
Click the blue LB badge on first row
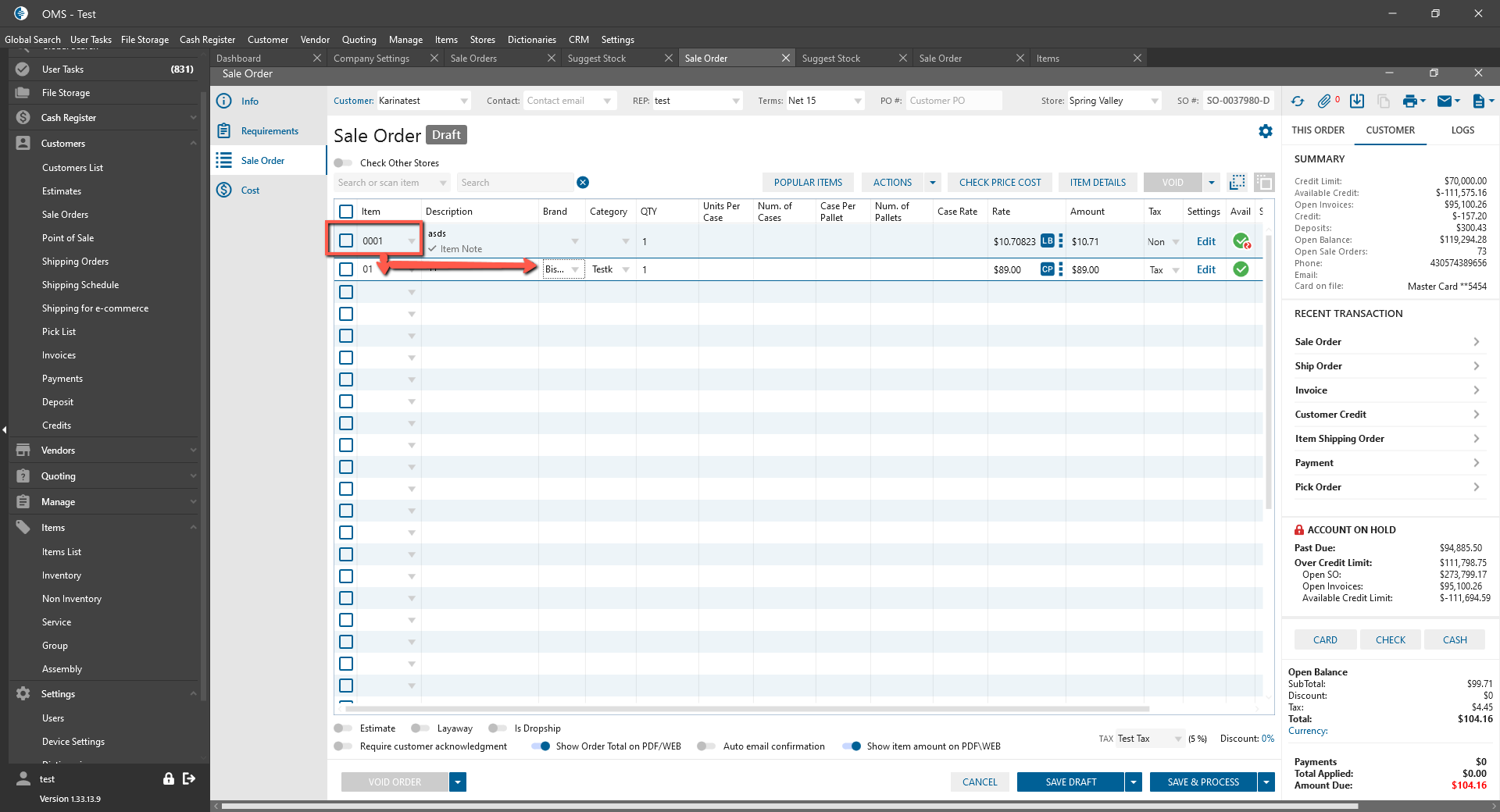[x=1047, y=241]
